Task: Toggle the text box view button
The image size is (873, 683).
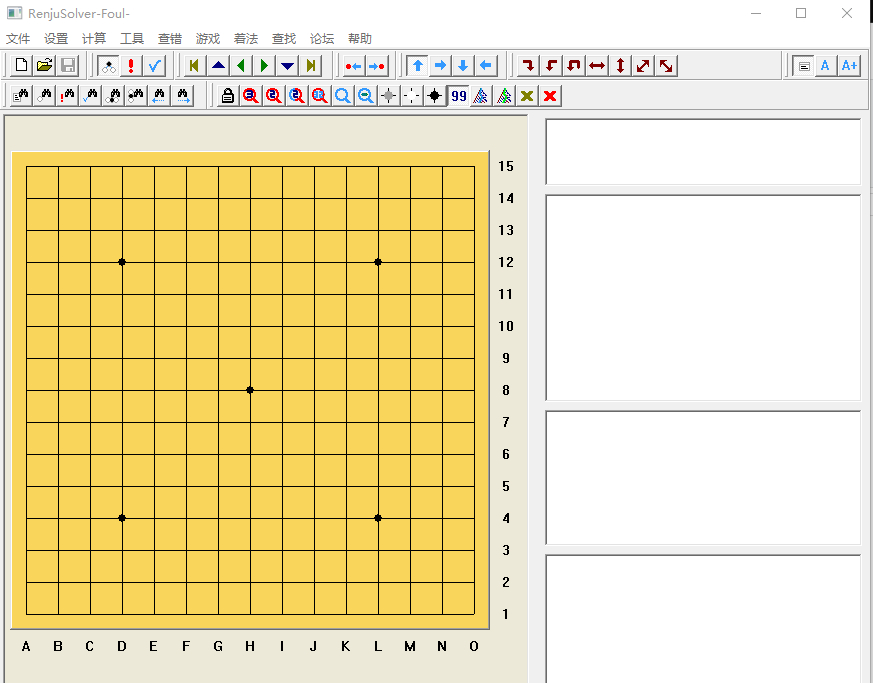Action: tap(803, 66)
